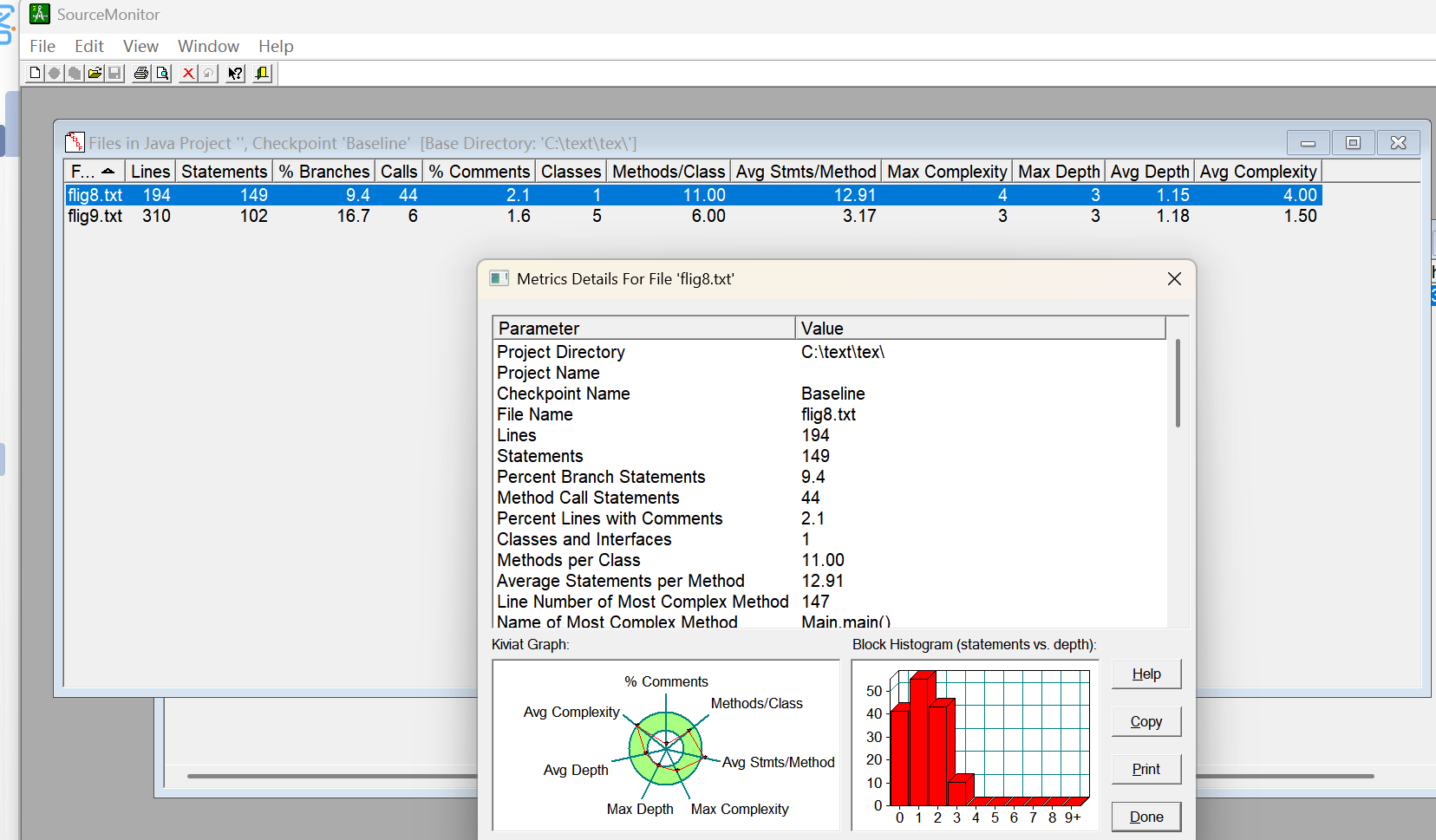This screenshot has width=1436, height=840.
Task: Click the Block Histogram chart
Action: tap(976, 746)
